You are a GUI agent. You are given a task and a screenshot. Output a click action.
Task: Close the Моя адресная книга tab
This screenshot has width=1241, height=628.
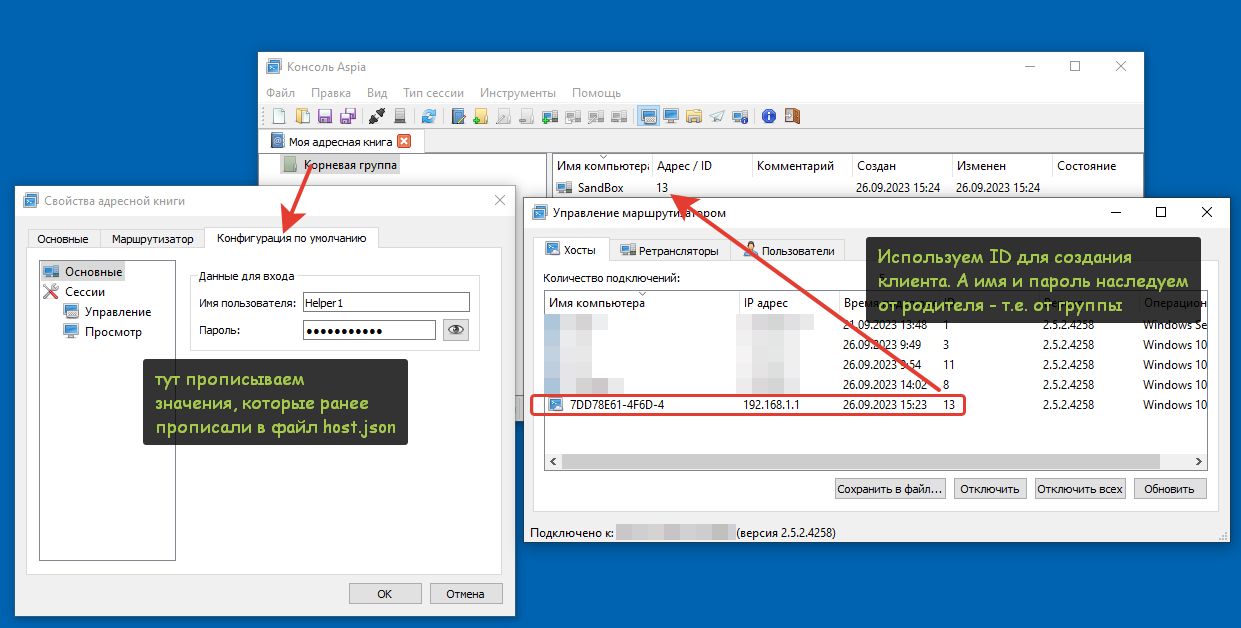click(x=404, y=142)
